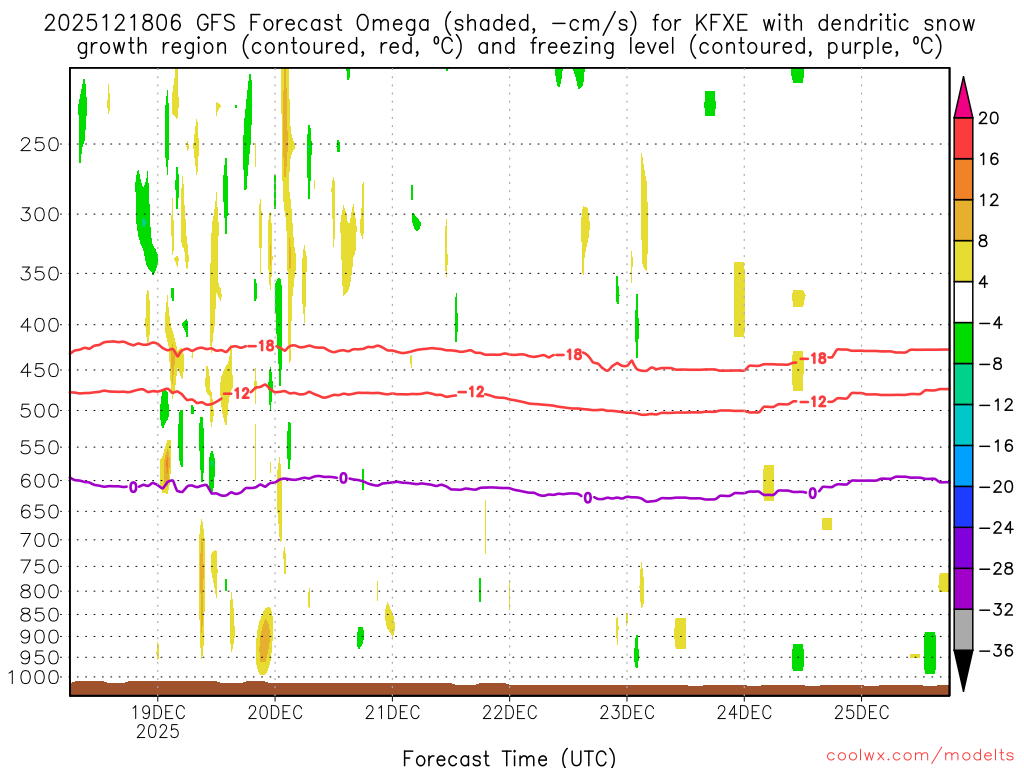
Task: Choose the yellow swatch between 4 and 8
Action: [963, 261]
